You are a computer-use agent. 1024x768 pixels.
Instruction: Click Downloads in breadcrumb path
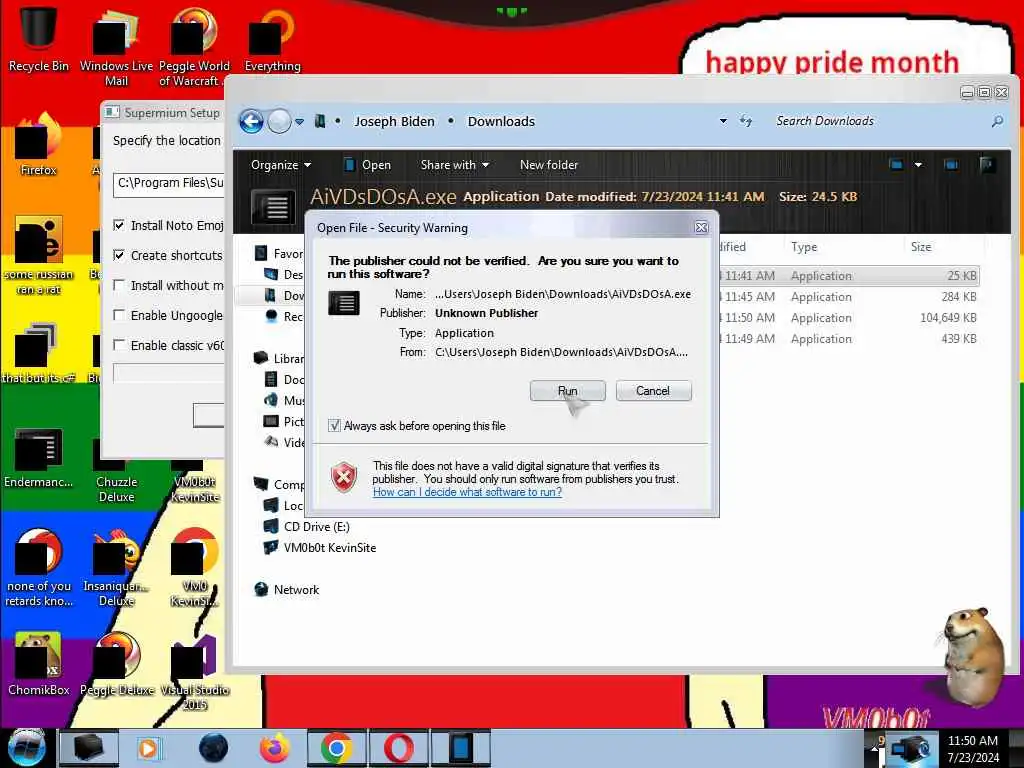click(501, 121)
